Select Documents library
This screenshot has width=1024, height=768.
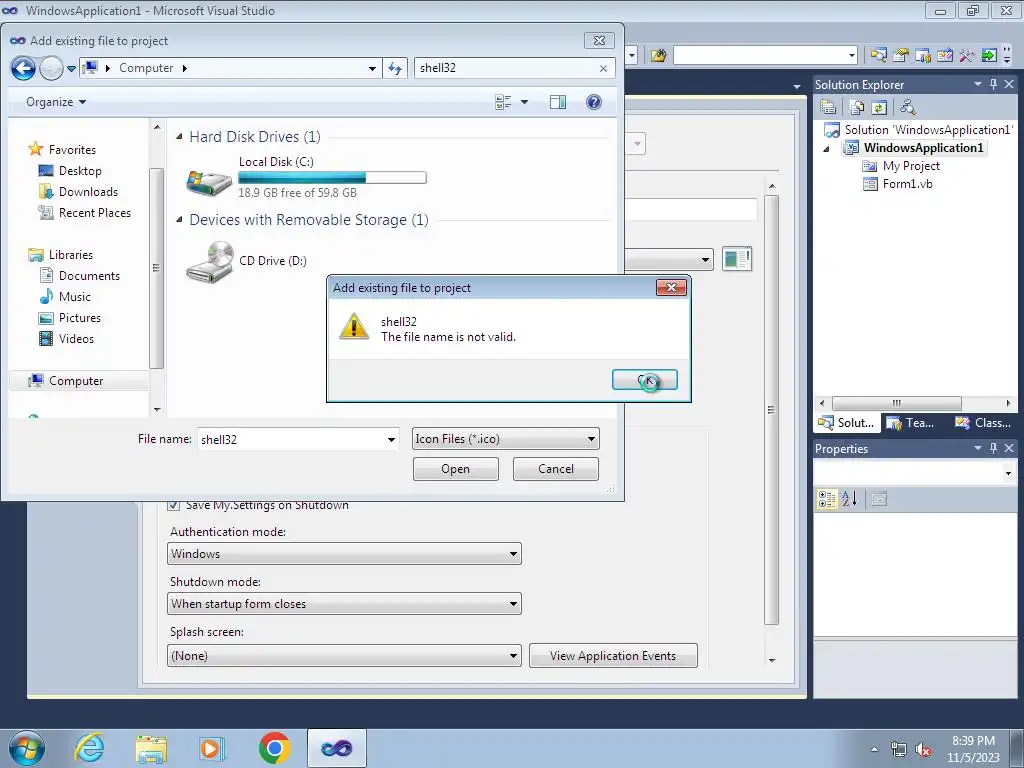tap(80, 276)
